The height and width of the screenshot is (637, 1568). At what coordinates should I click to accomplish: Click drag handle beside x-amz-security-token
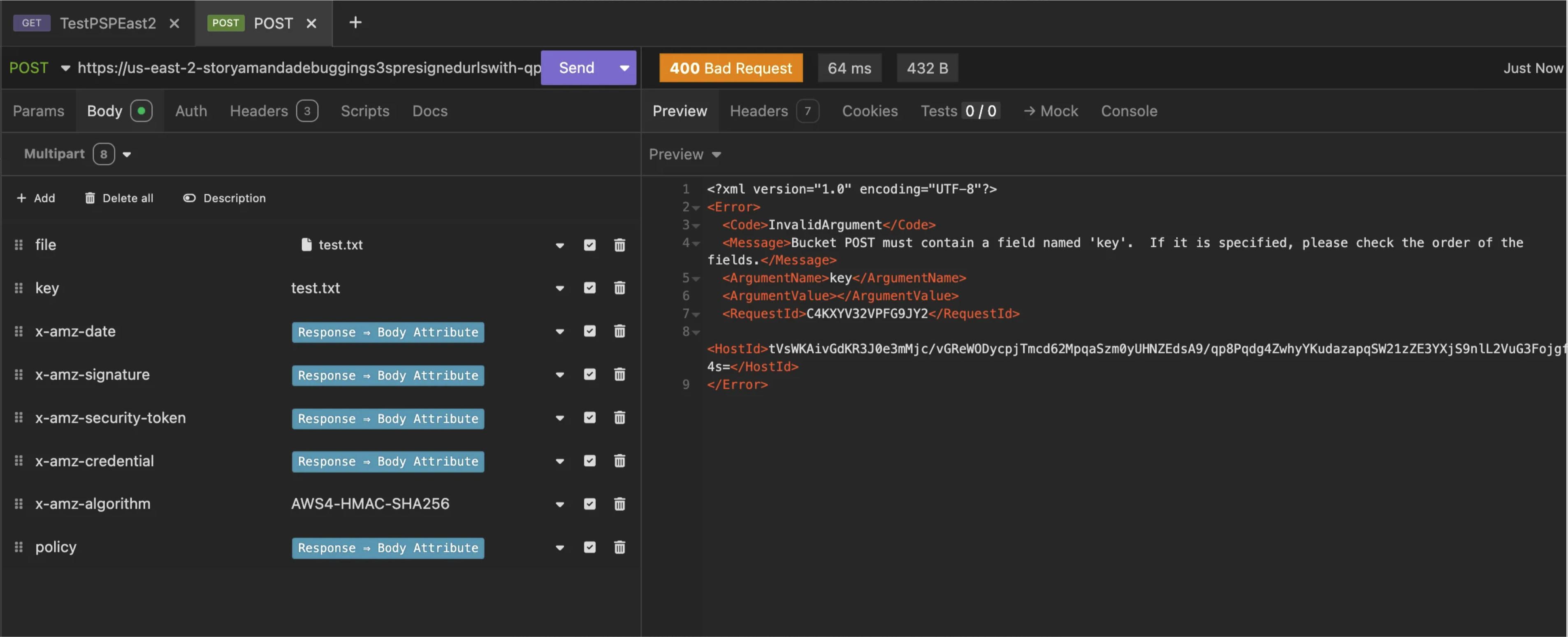[x=19, y=417]
